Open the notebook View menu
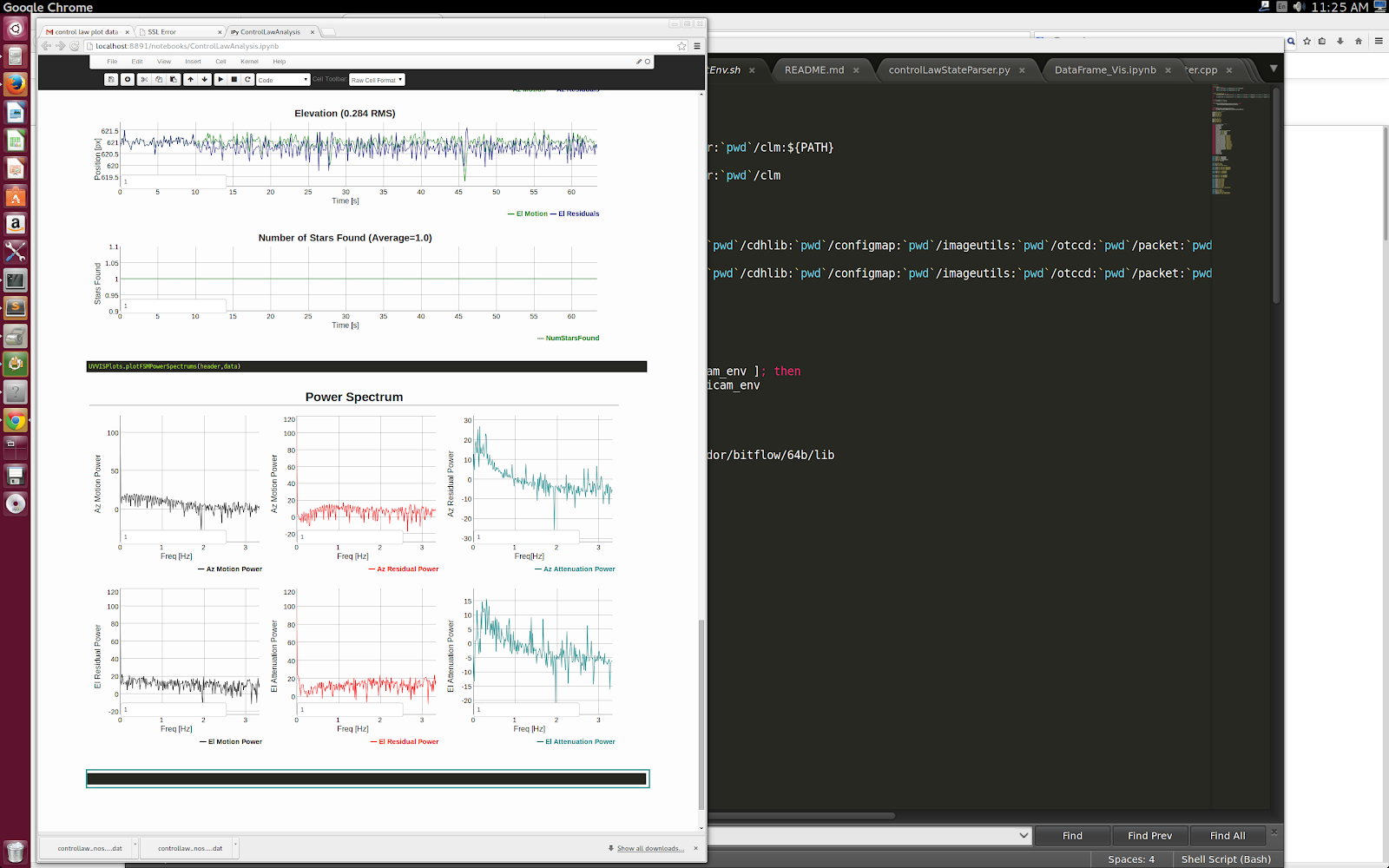The height and width of the screenshot is (868, 1389). pos(164,62)
